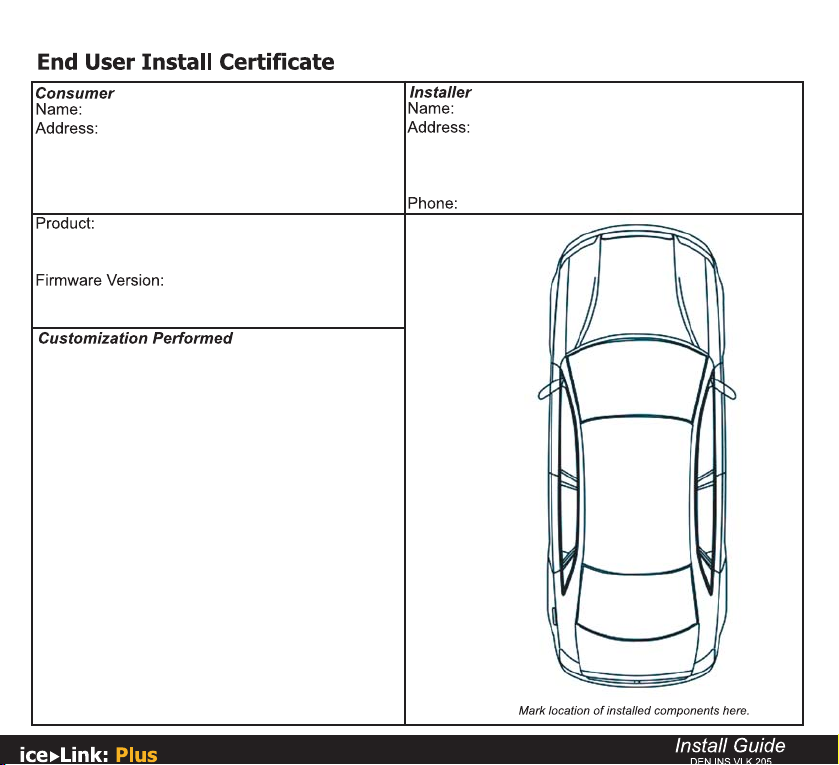Click the Installer Name field

[604, 109]
